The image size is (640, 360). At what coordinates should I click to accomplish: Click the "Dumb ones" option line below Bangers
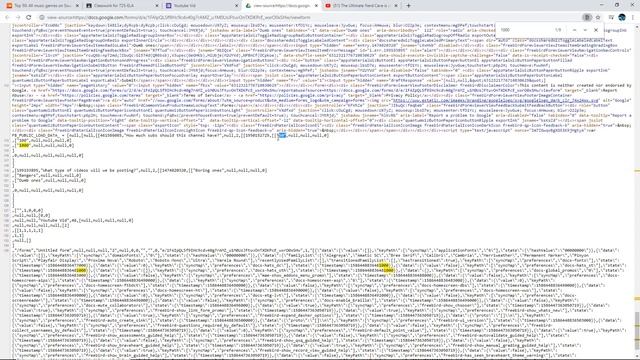[50, 180]
